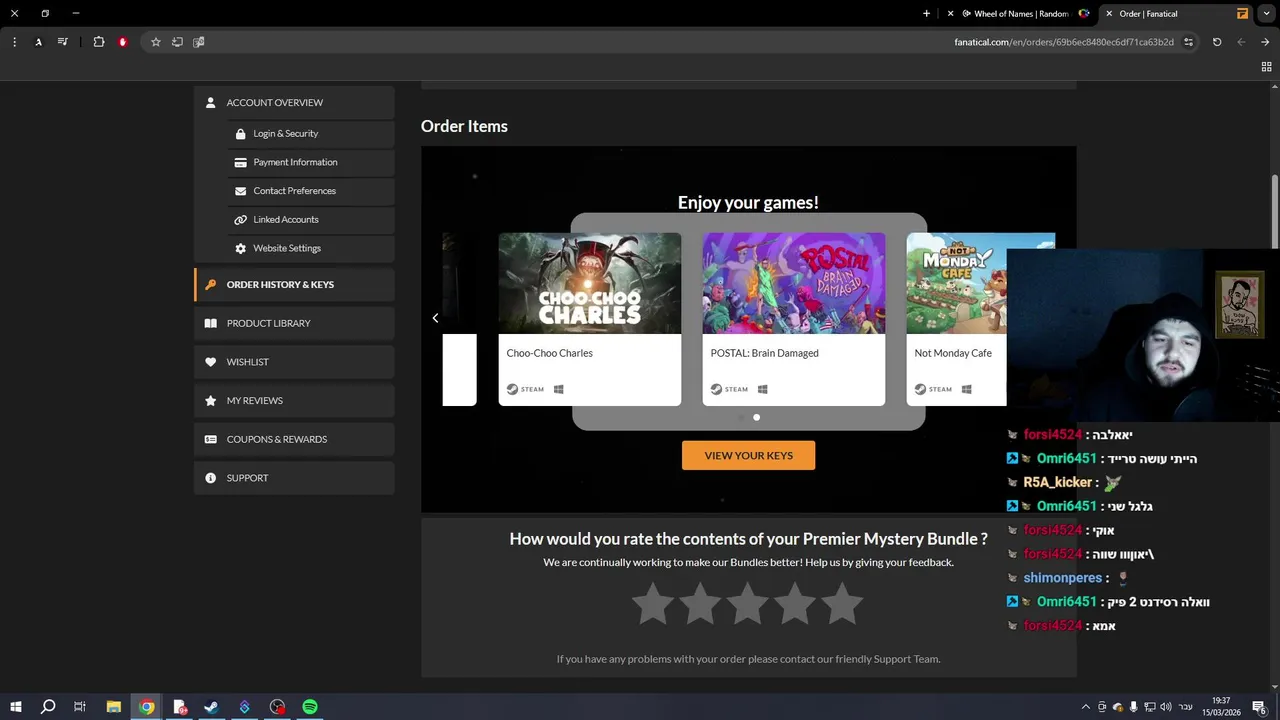Click the ticket icon for Coupons & Rewards

click(x=210, y=439)
